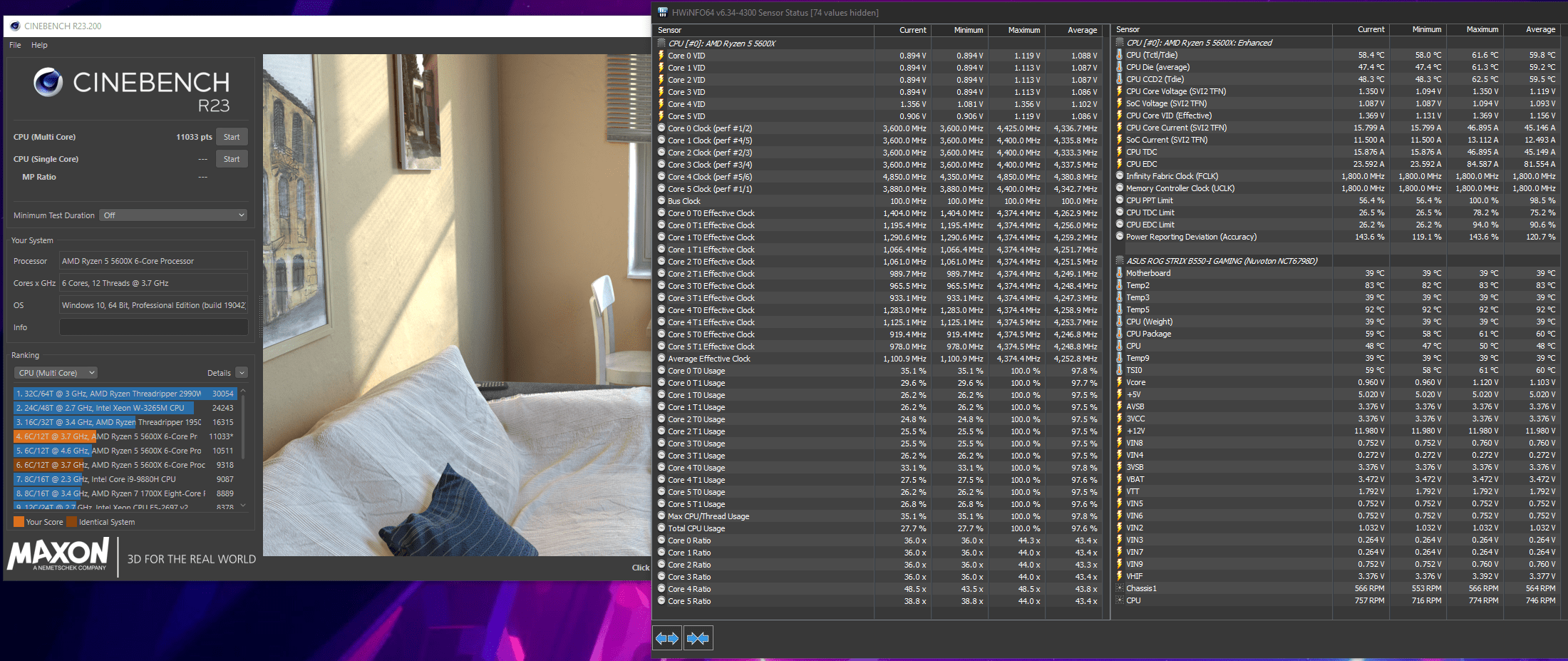Click the lightning icon beside CPU Core Voltage (SVI2 TFN)
Viewport: 1568px width, 661px height.
1120,91
